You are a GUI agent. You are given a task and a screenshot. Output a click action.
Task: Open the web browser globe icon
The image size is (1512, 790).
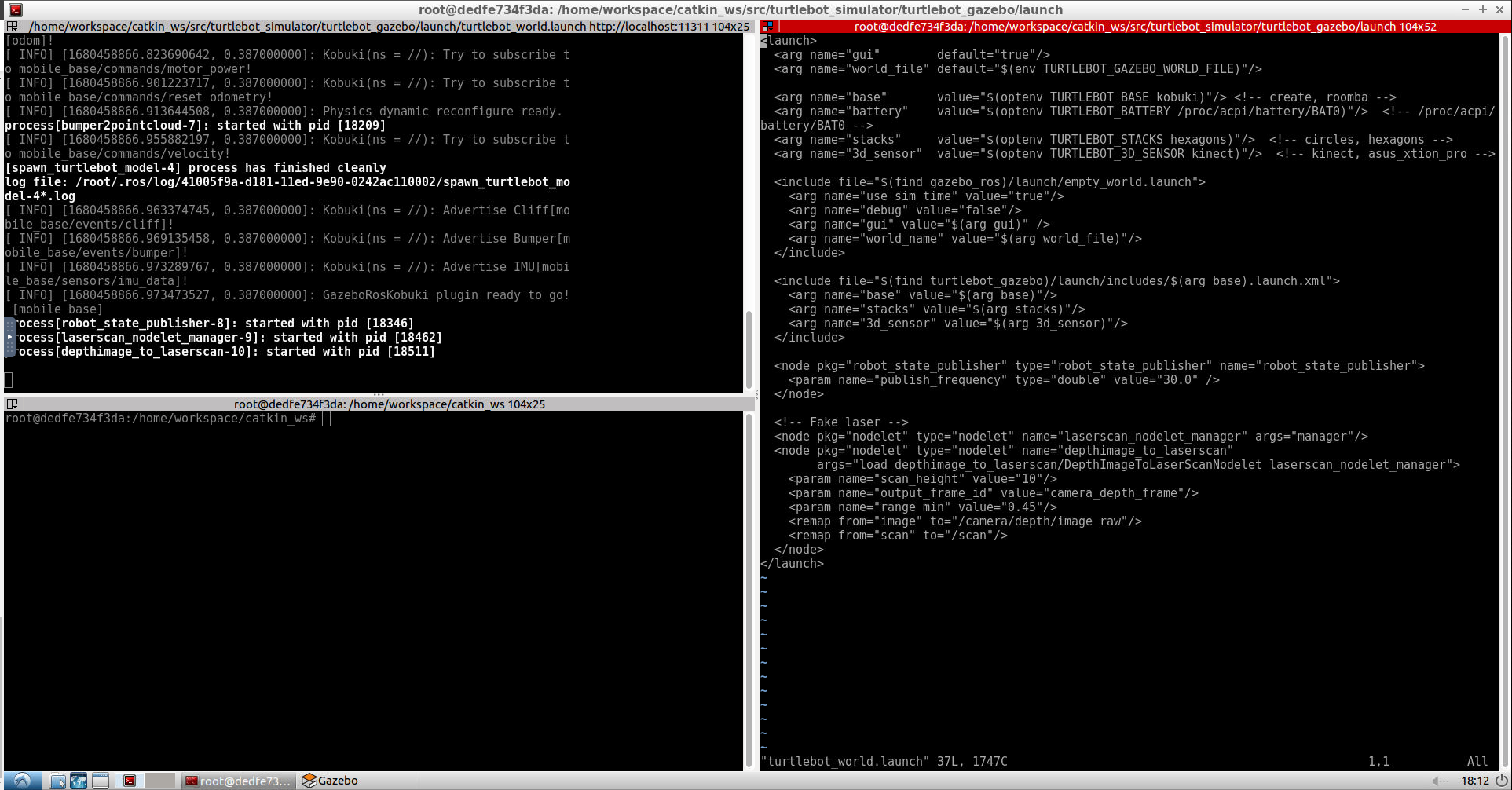click(79, 781)
